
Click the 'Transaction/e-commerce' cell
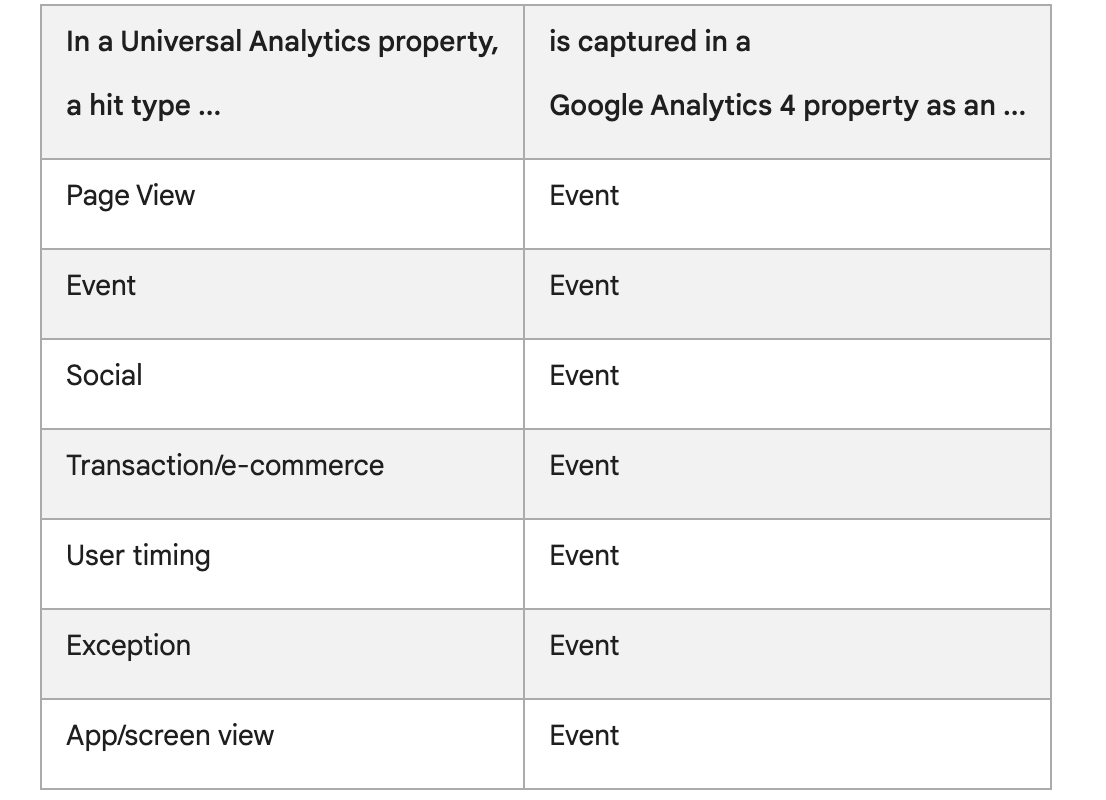225,466
